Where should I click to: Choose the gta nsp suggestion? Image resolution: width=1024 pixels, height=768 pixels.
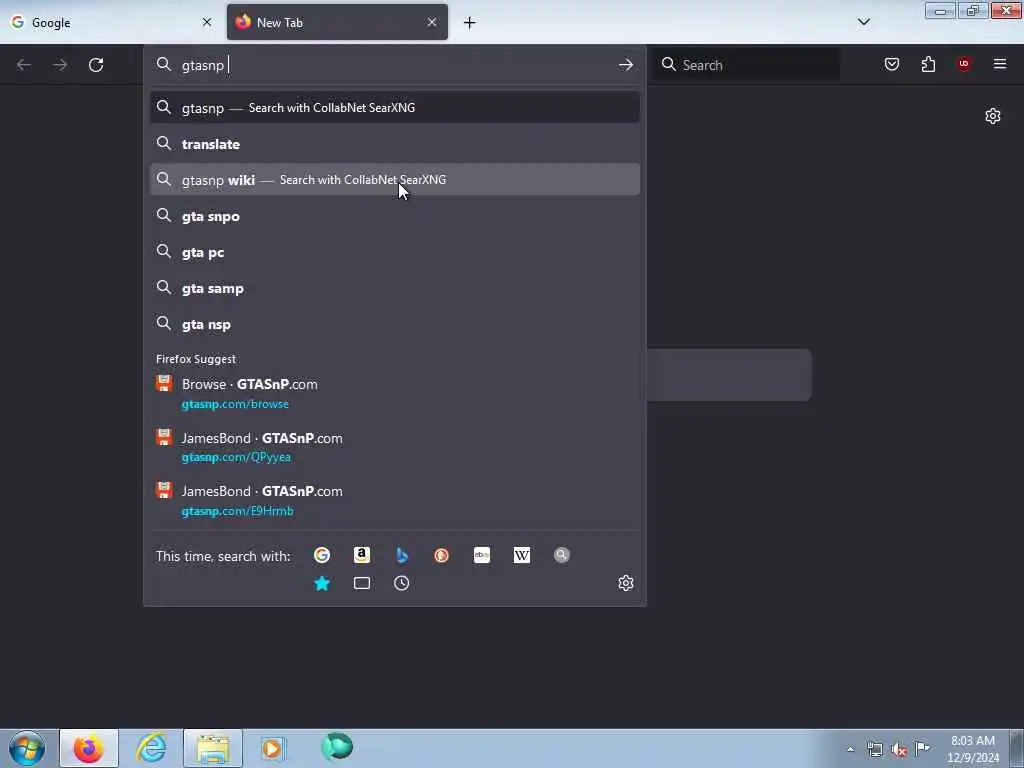coord(394,324)
